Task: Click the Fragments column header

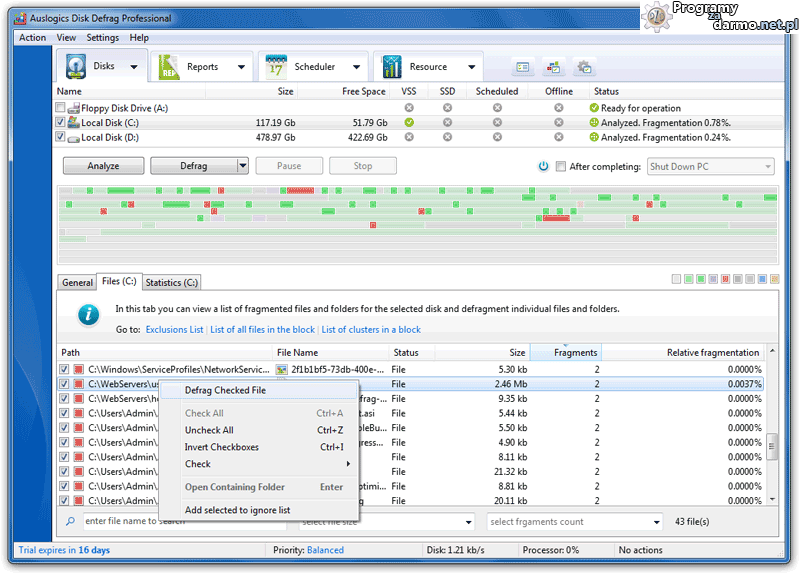Action: tap(575, 352)
